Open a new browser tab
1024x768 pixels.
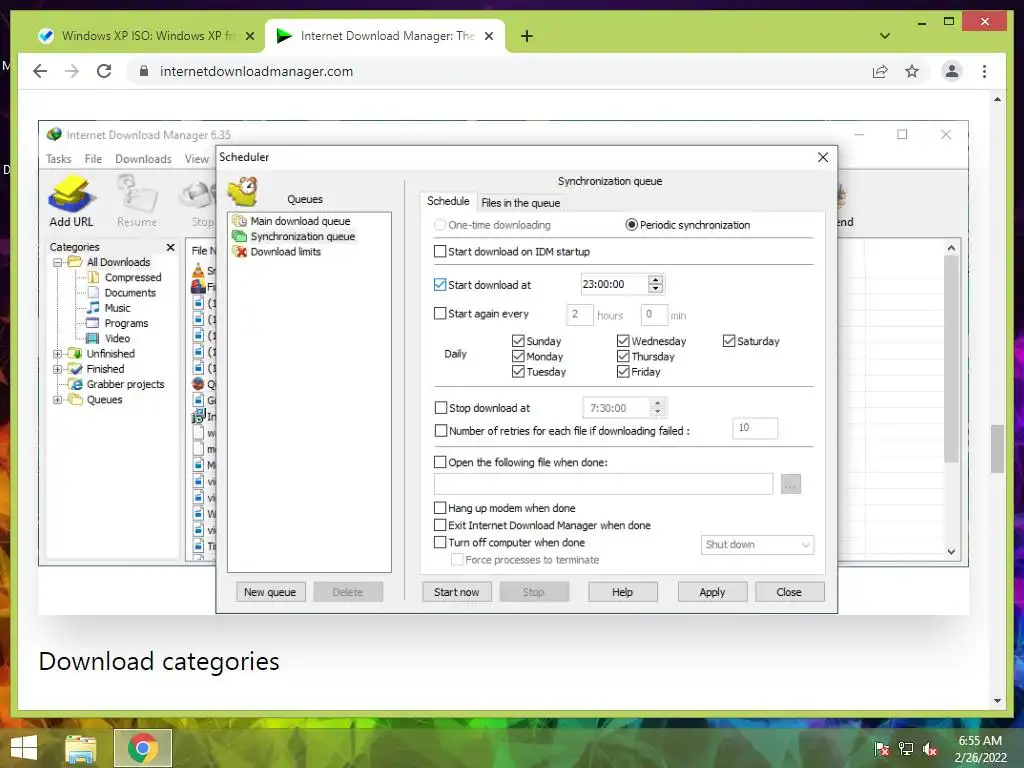click(x=526, y=36)
